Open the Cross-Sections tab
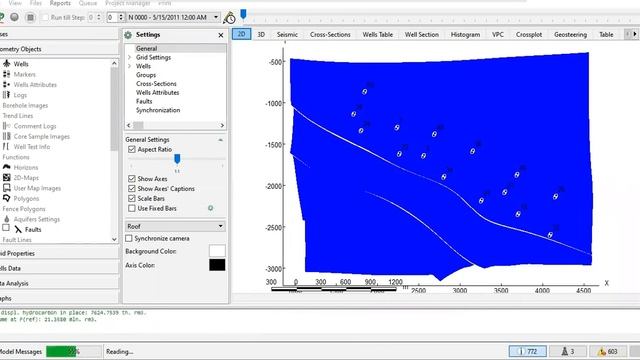640x360 pixels. [330, 35]
